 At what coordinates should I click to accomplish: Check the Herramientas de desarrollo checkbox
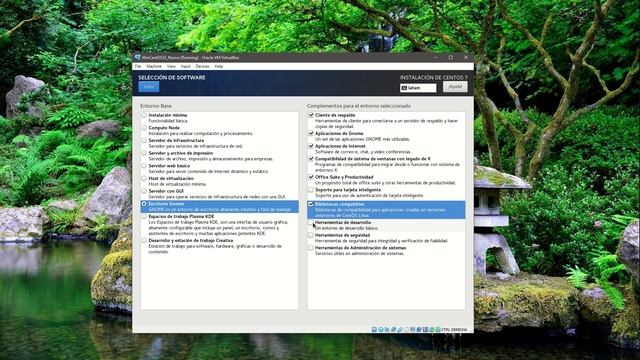(311, 222)
